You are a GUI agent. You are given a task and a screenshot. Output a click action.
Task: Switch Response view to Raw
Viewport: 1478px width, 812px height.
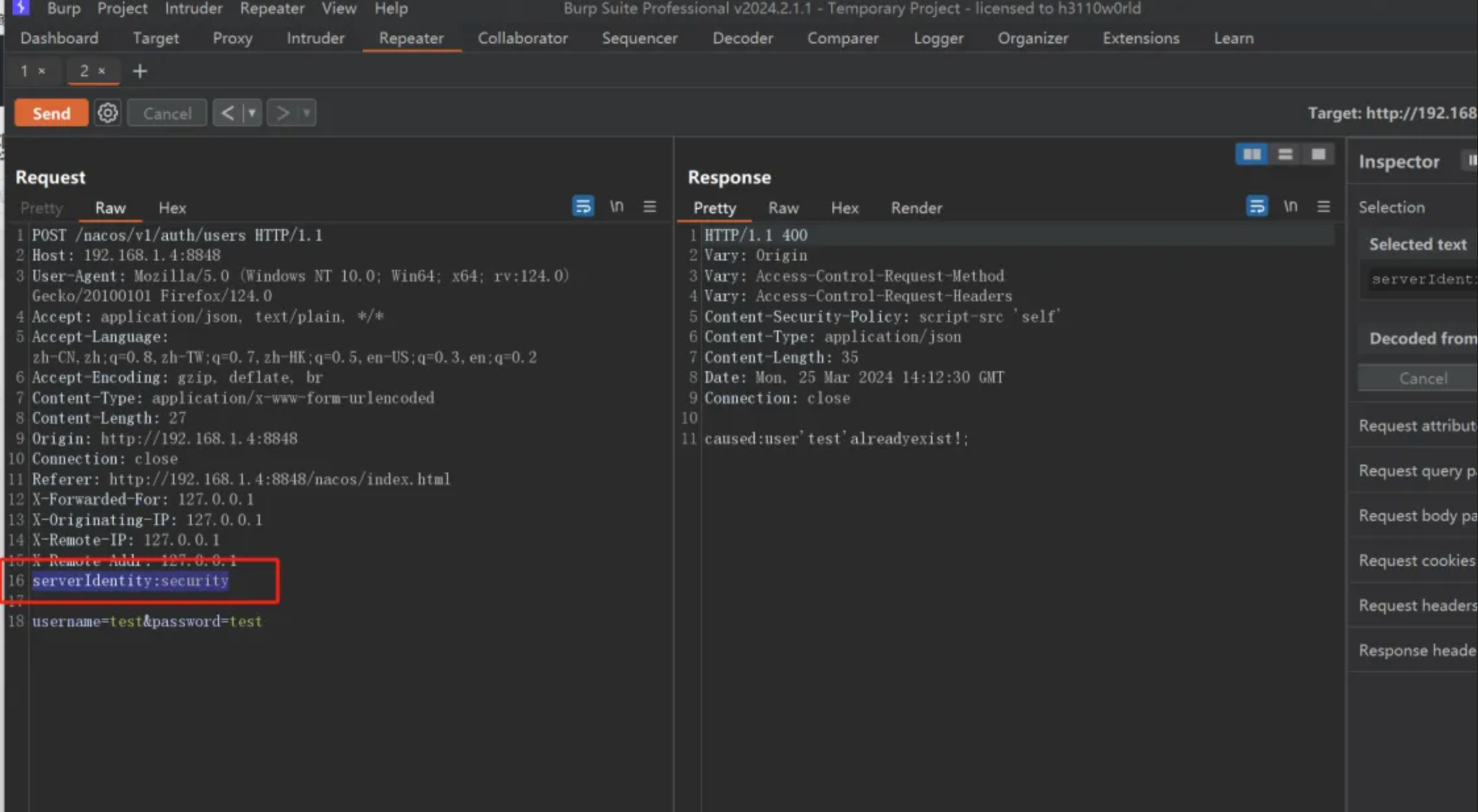point(783,208)
